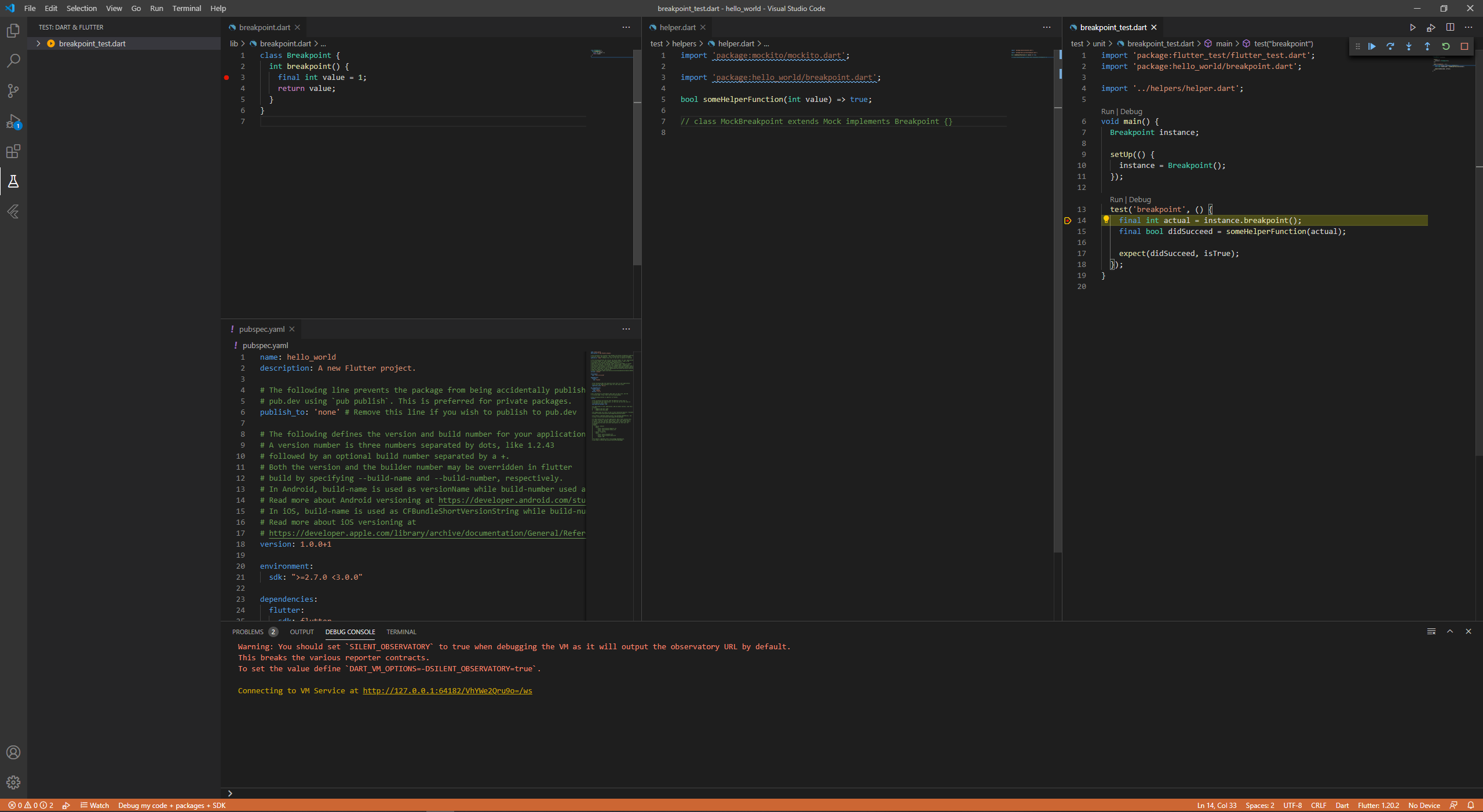1483x812 pixels.
Task: Open More Actions for the helper.dart editor group
Action: point(1046,27)
